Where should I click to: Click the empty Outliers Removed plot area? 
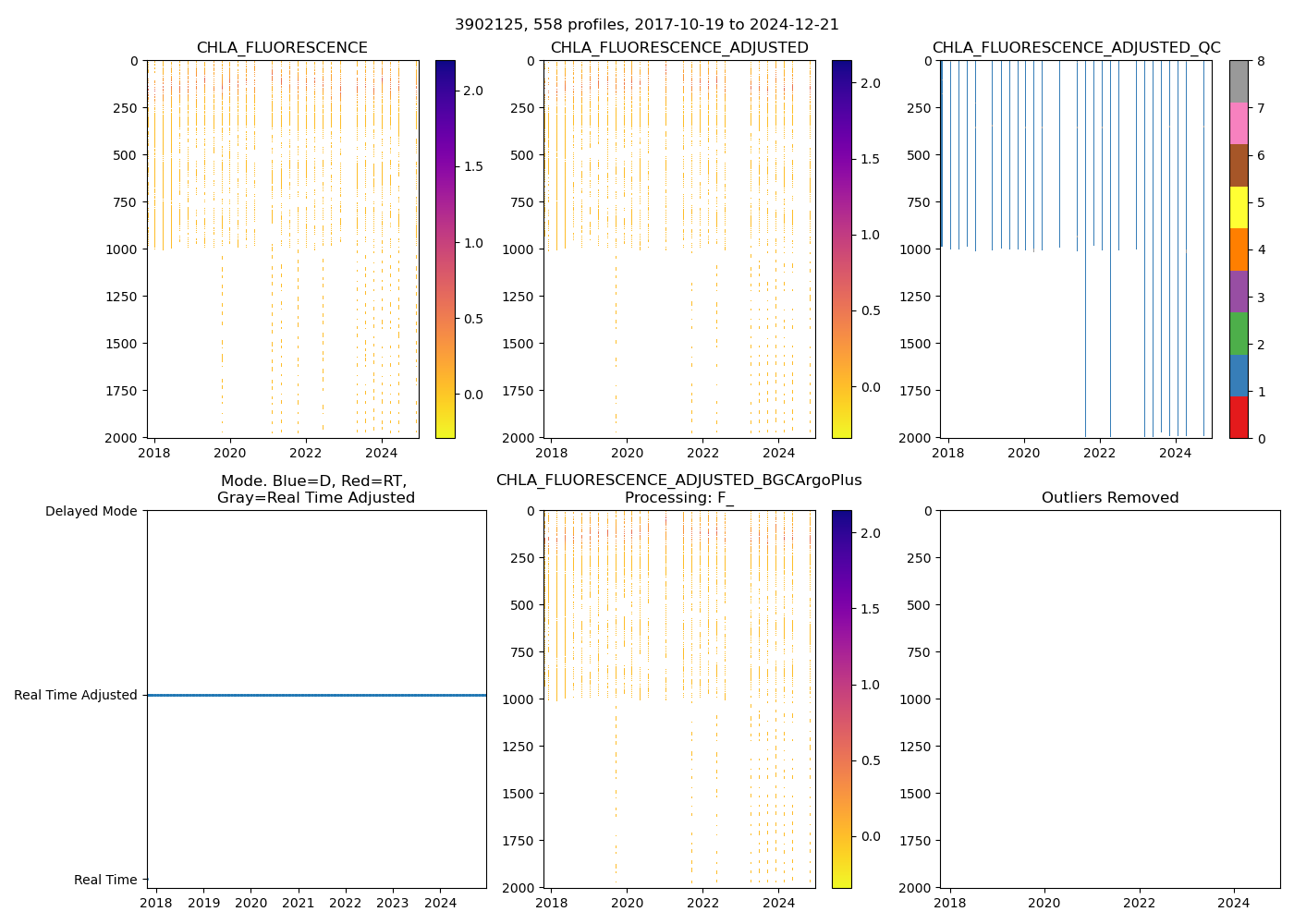1109,699
